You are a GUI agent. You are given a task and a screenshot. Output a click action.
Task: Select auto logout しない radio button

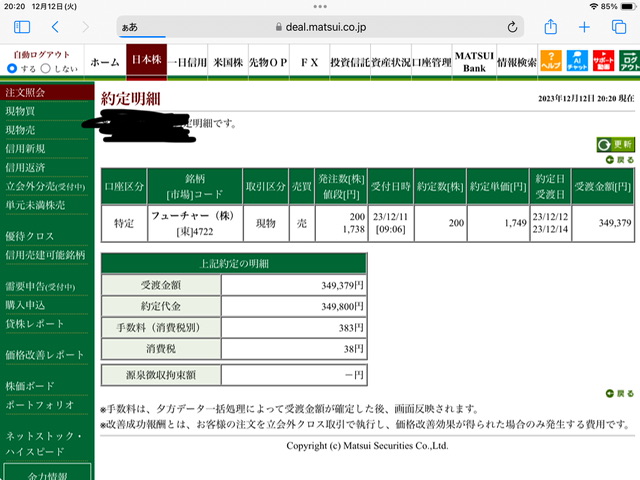[46, 68]
